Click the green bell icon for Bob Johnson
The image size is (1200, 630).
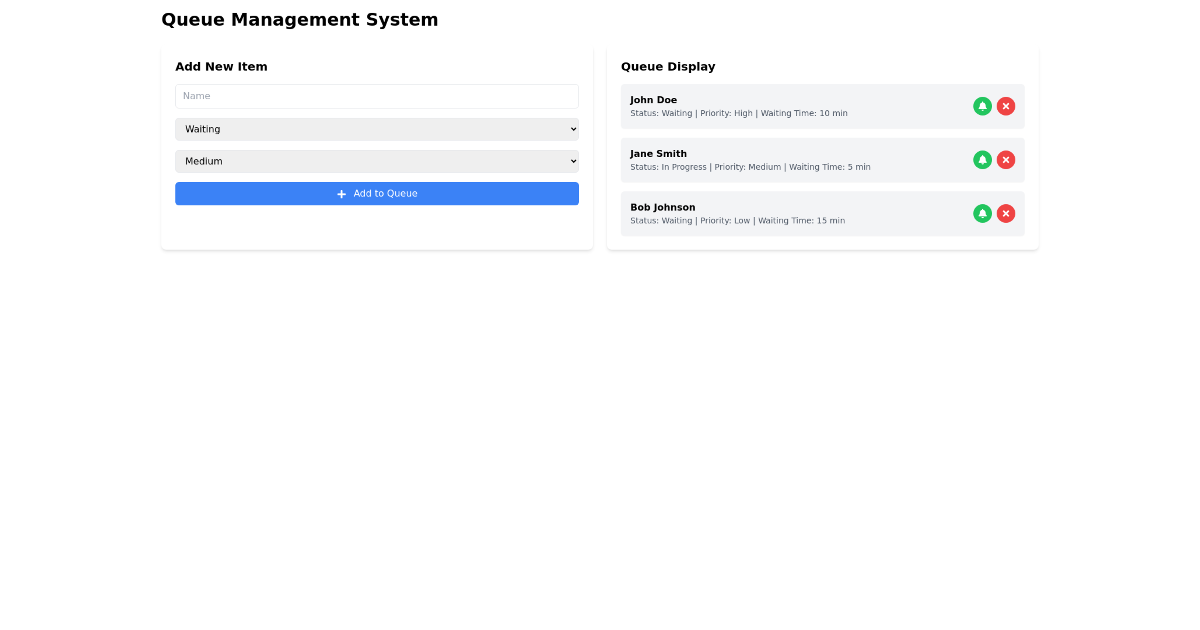pos(982,213)
